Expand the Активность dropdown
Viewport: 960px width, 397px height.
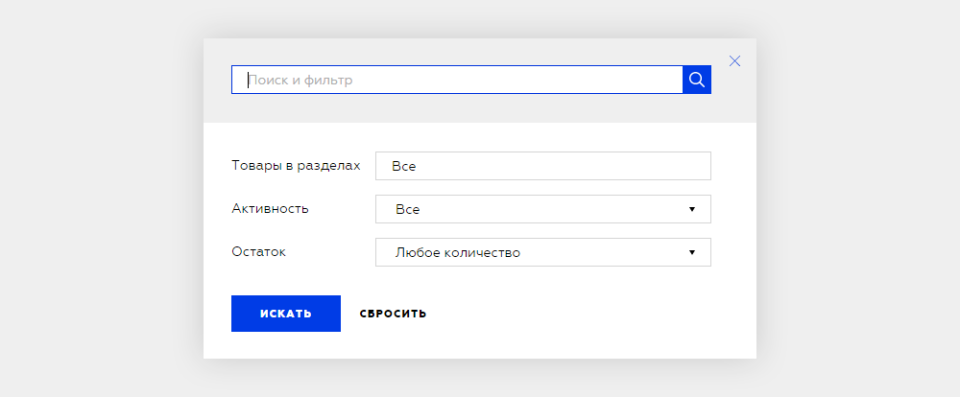543,210
